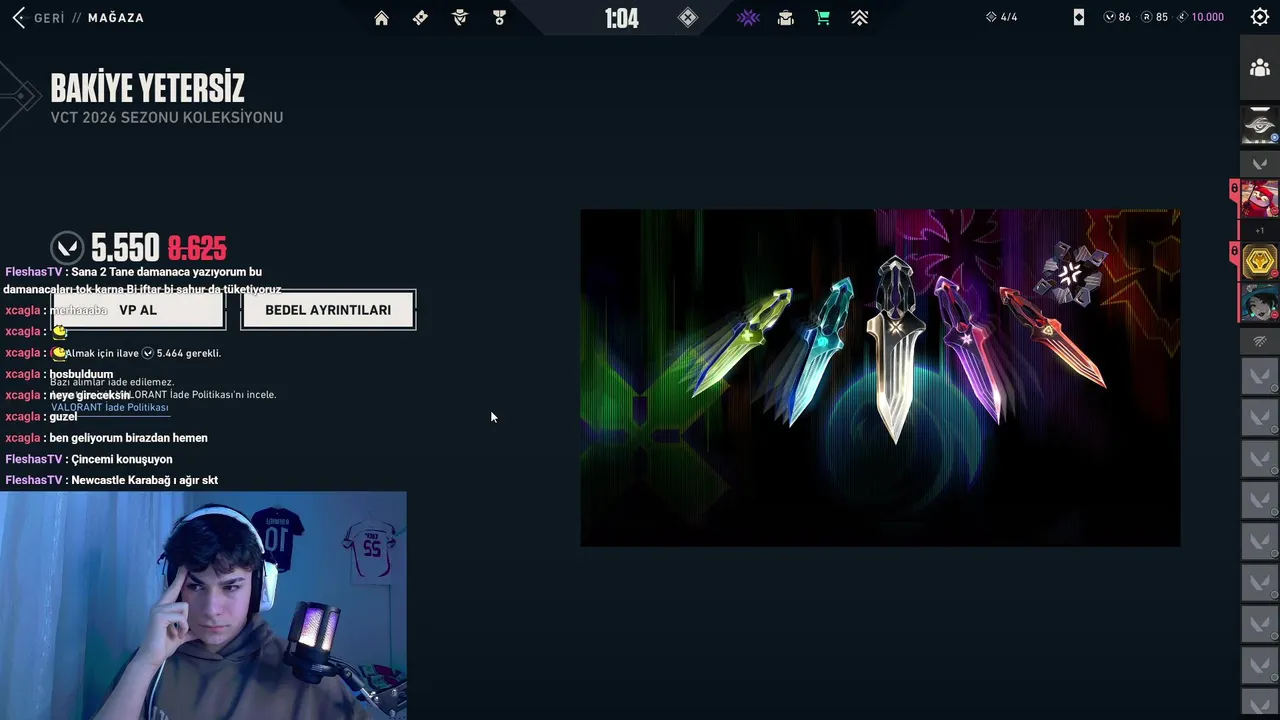Open the Social friends panel icon
Screen dimensions: 1280x720
(x=1260, y=68)
